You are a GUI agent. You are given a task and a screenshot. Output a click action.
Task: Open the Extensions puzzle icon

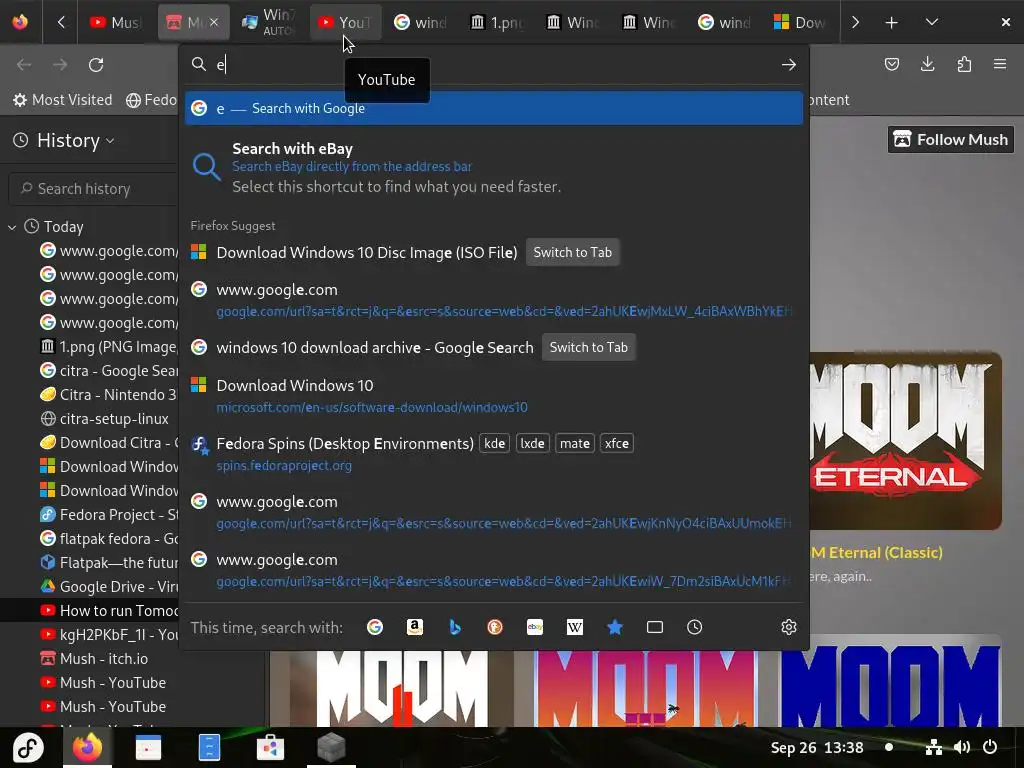(x=964, y=64)
